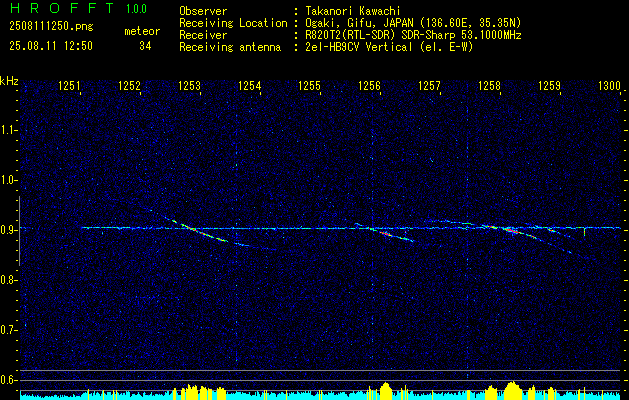The width and height of the screenshot is (629, 400).
Task: Select the meteor count value 34
Action: click(145, 46)
